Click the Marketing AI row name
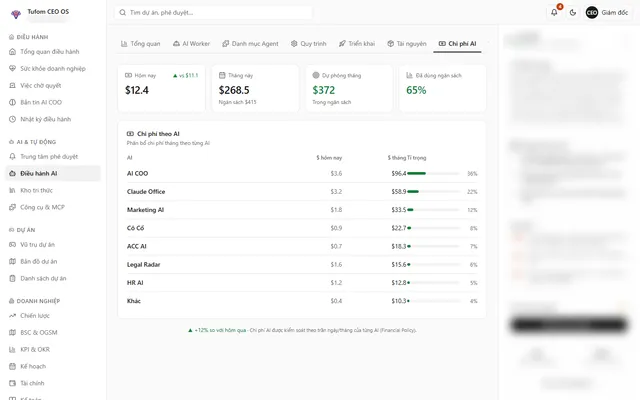Screen dimensions: 640x400 pos(145,210)
